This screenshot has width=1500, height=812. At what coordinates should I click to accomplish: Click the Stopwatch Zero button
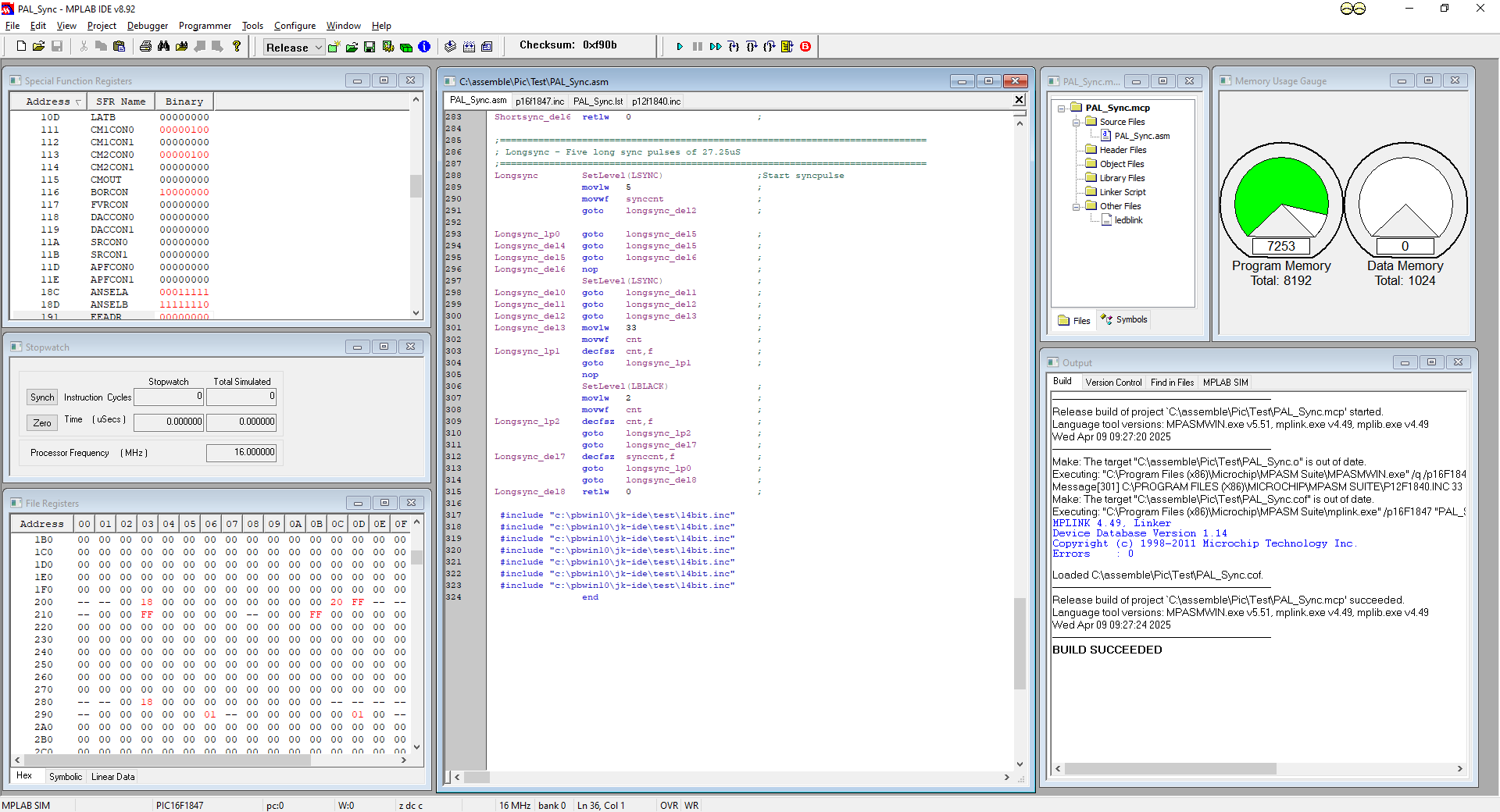pos(42,423)
